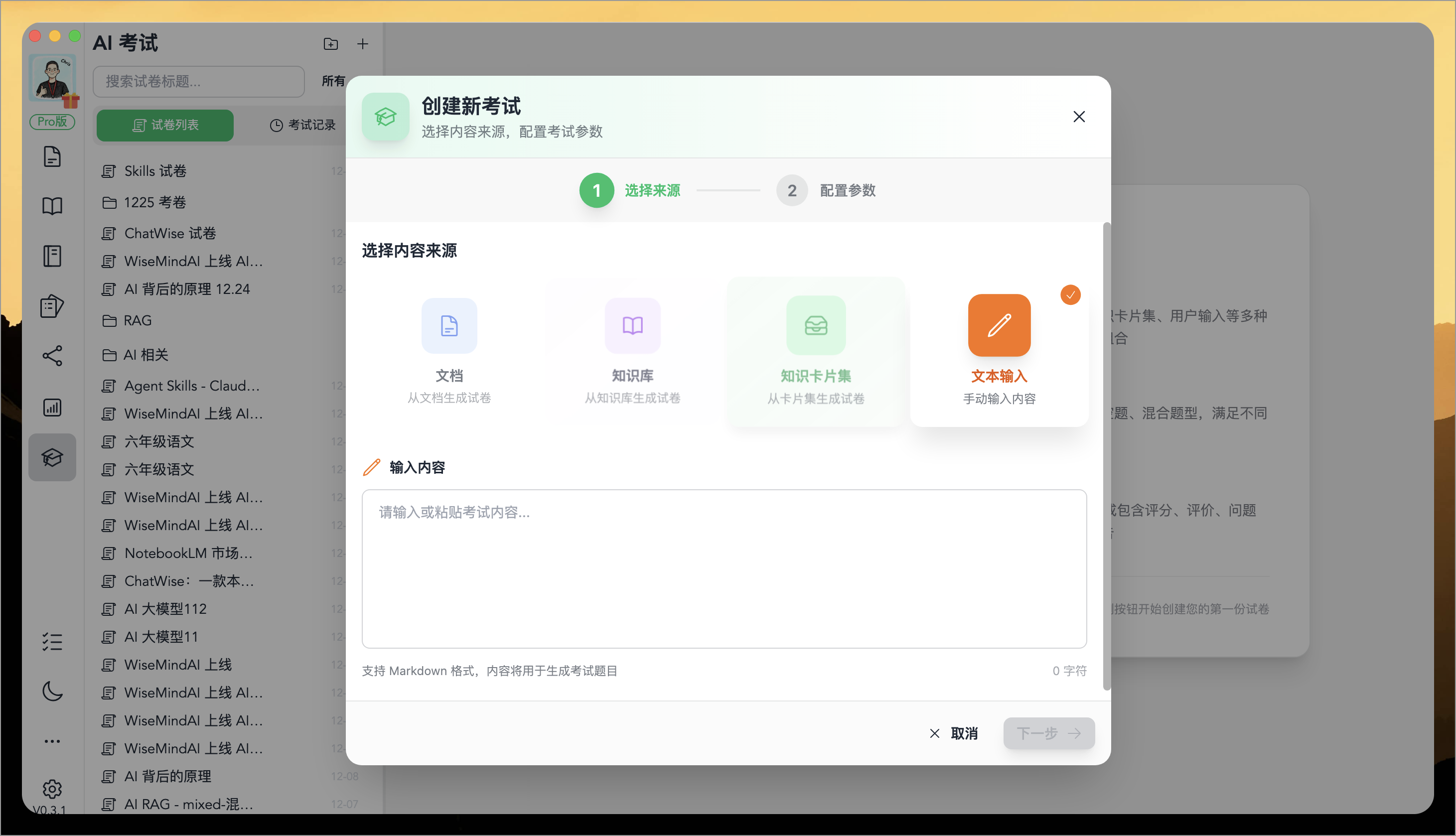Expand the 1225 考卷 folder
Screen dimensions: 1456x836
tap(155, 203)
